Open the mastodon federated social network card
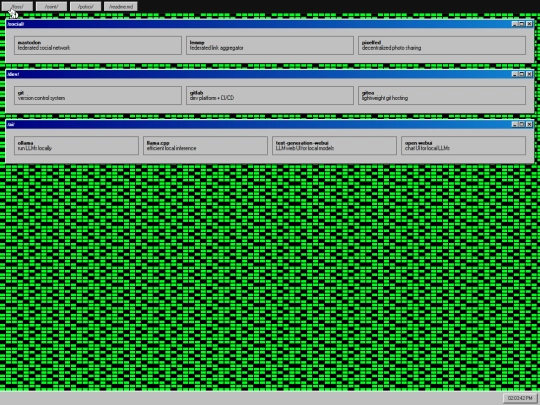 (x=98, y=45)
